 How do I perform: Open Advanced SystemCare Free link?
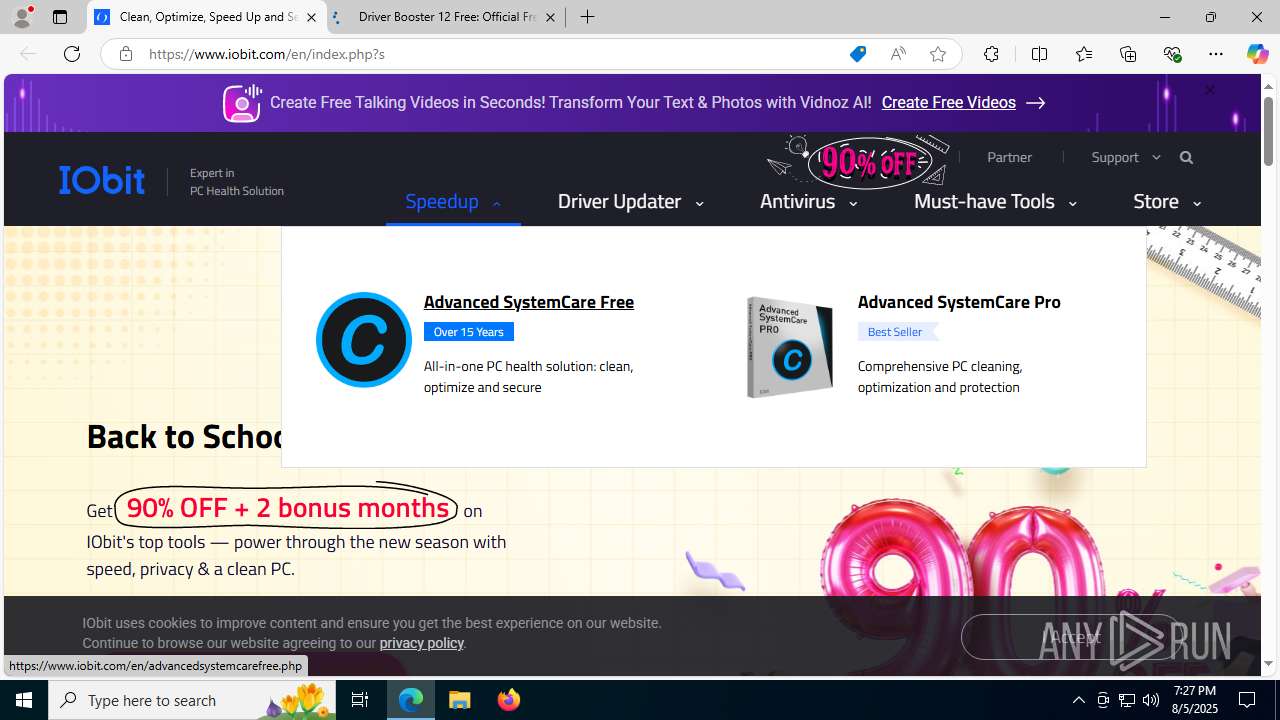point(529,302)
